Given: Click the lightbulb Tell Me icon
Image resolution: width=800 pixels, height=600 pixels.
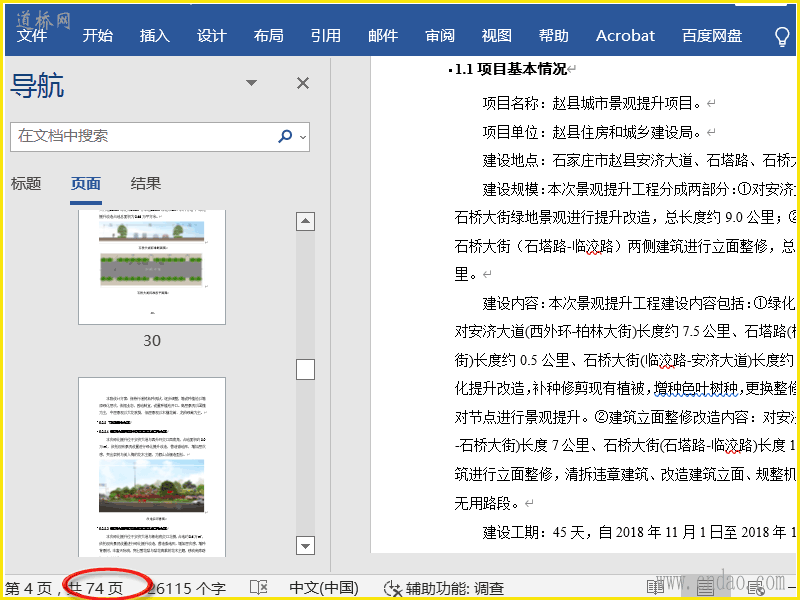Looking at the screenshot, I should [782, 36].
